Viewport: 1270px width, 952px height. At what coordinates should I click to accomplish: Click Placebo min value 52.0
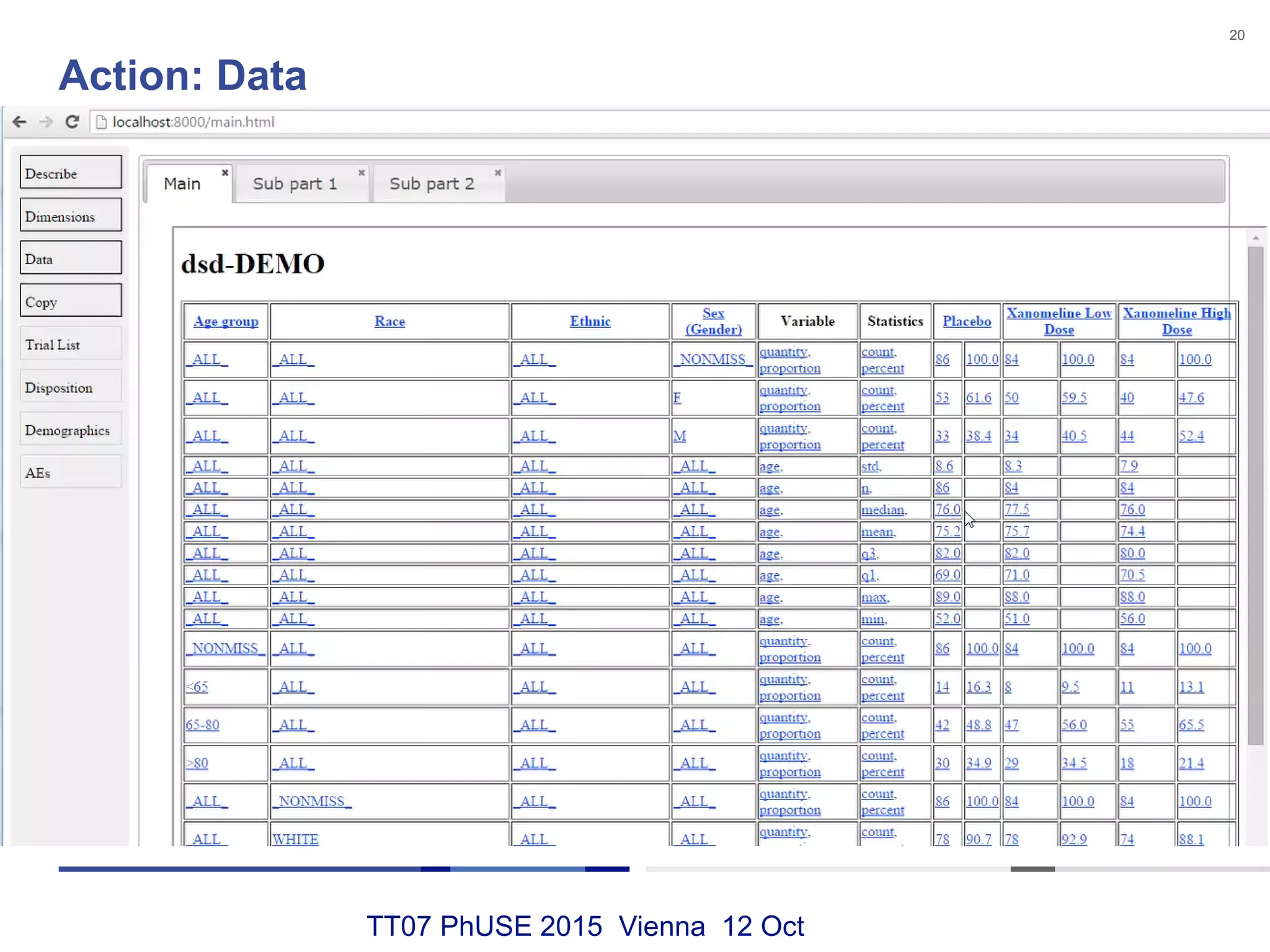(948, 619)
